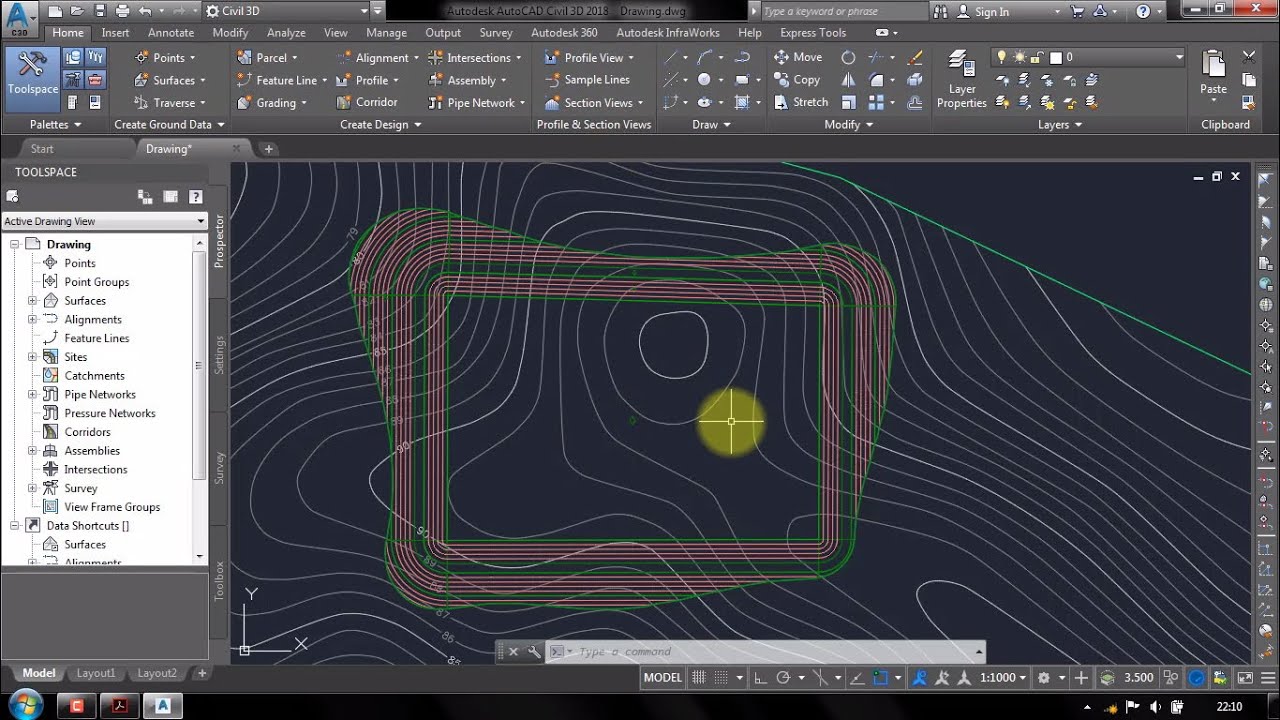Click the Corridor tool
The height and width of the screenshot is (720, 1280).
(367, 102)
